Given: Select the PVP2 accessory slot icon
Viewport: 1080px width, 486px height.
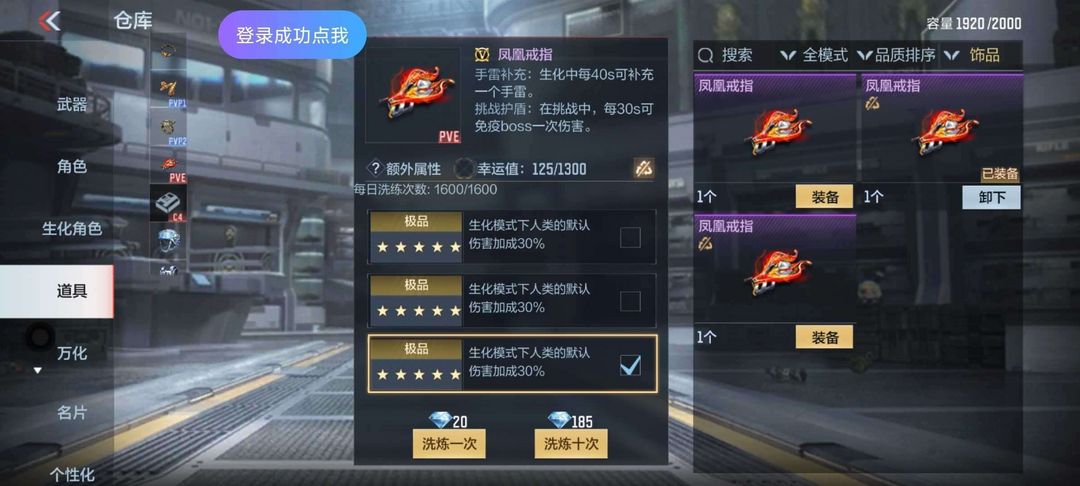Looking at the screenshot, I should (x=168, y=129).
